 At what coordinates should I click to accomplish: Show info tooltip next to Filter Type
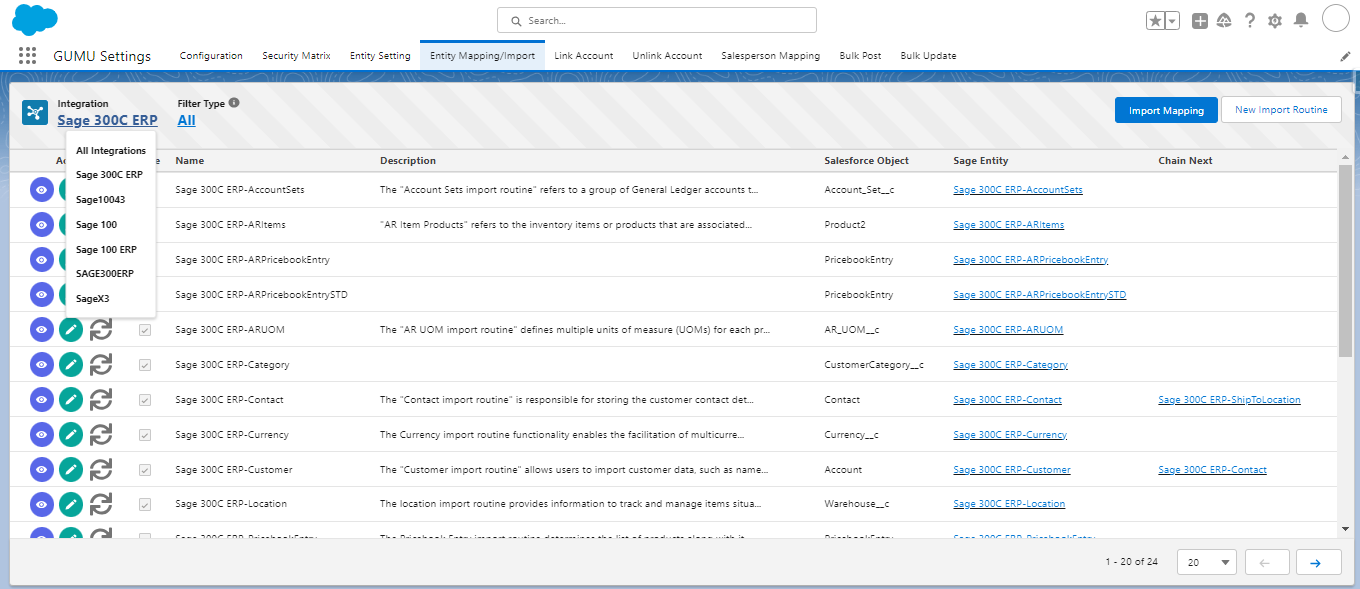pos(234,103)
